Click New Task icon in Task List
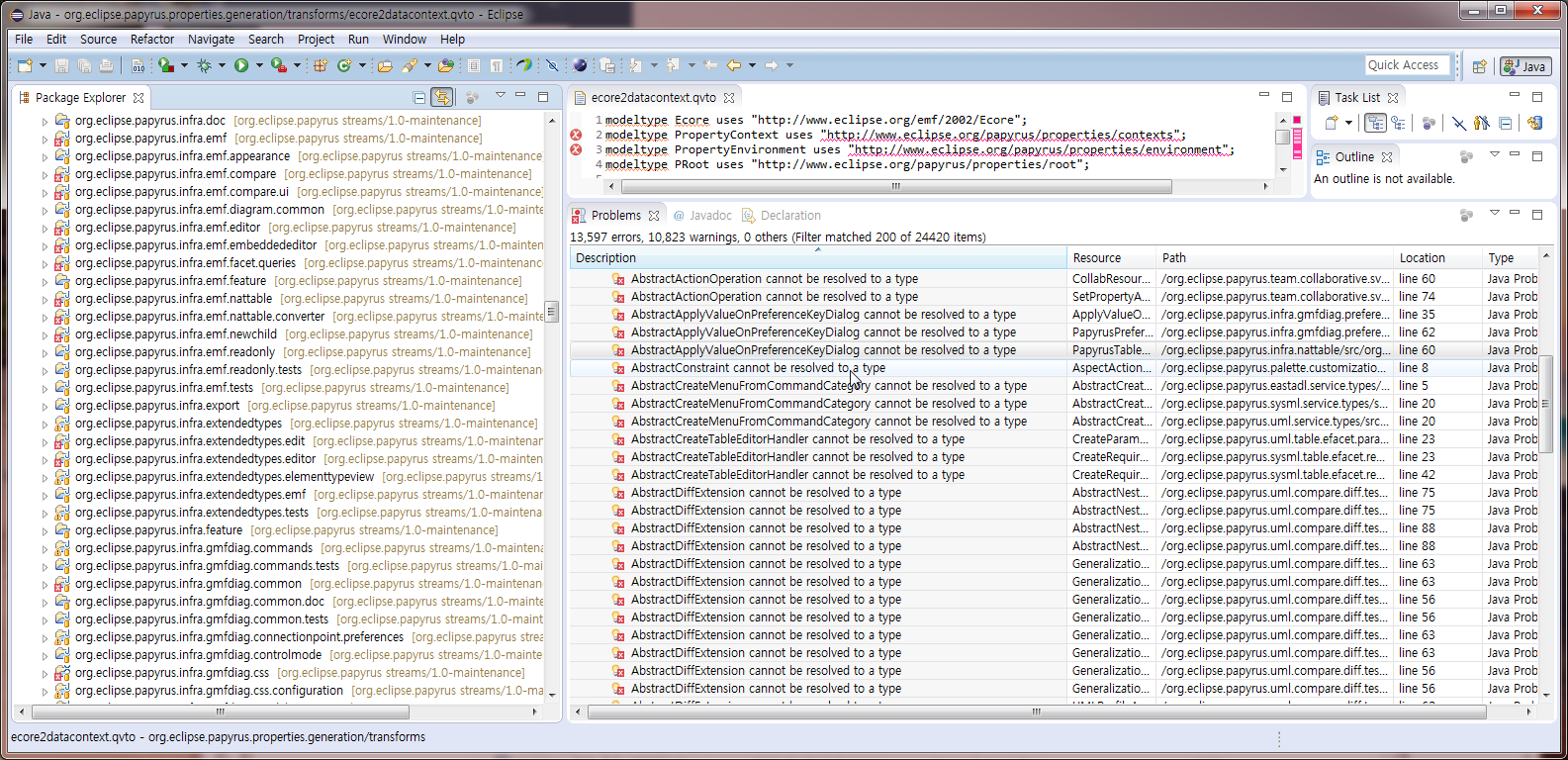Screen dimensions: 1568x760 point(1332,123)
